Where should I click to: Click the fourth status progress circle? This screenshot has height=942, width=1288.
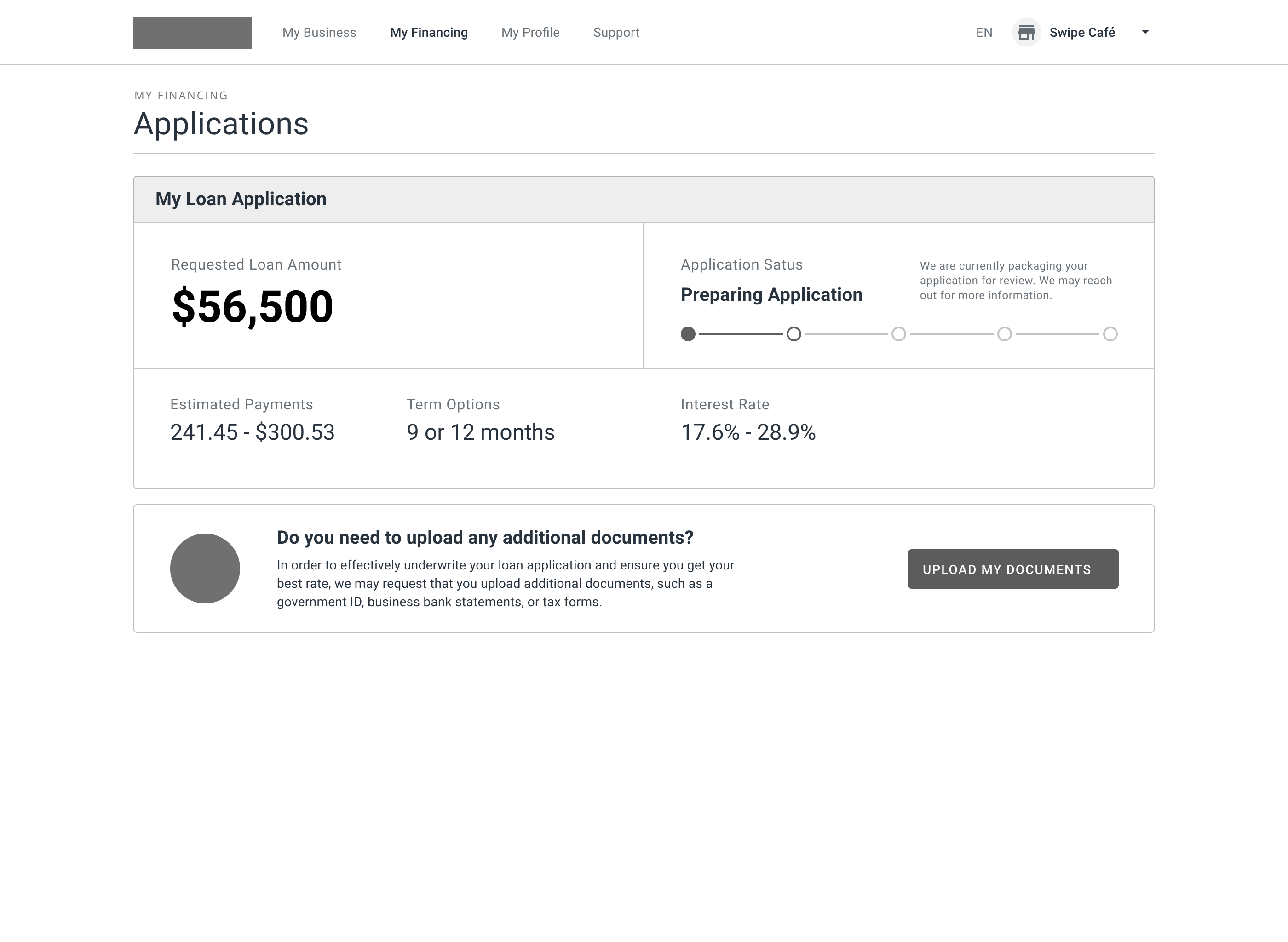point(1004,333)
